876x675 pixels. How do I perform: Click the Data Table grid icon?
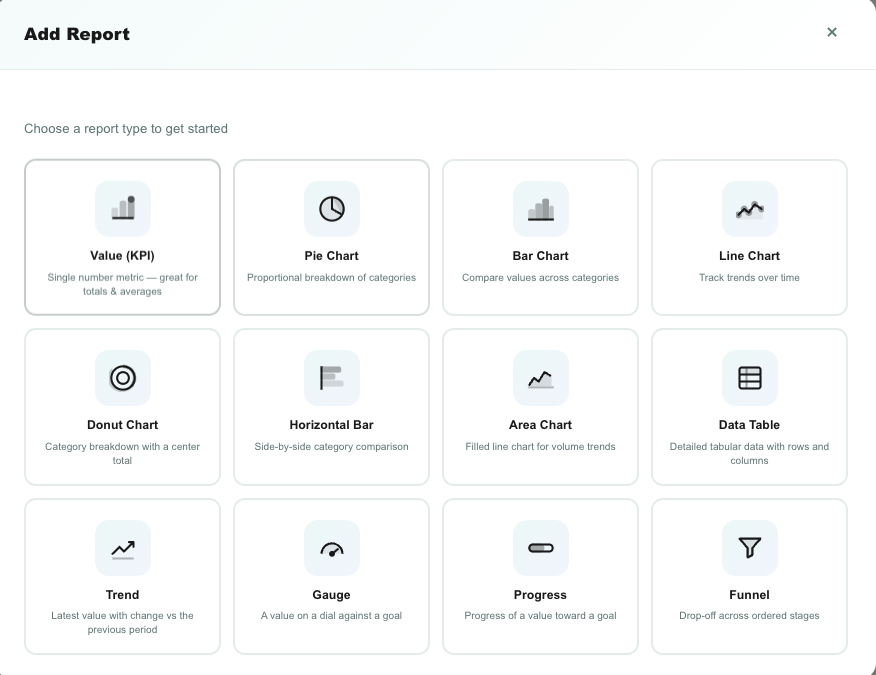coord(749,378)
